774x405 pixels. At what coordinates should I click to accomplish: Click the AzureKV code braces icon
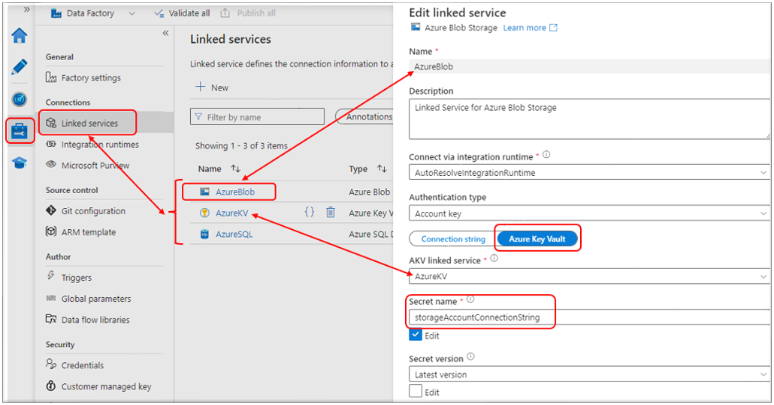[309, 212]
